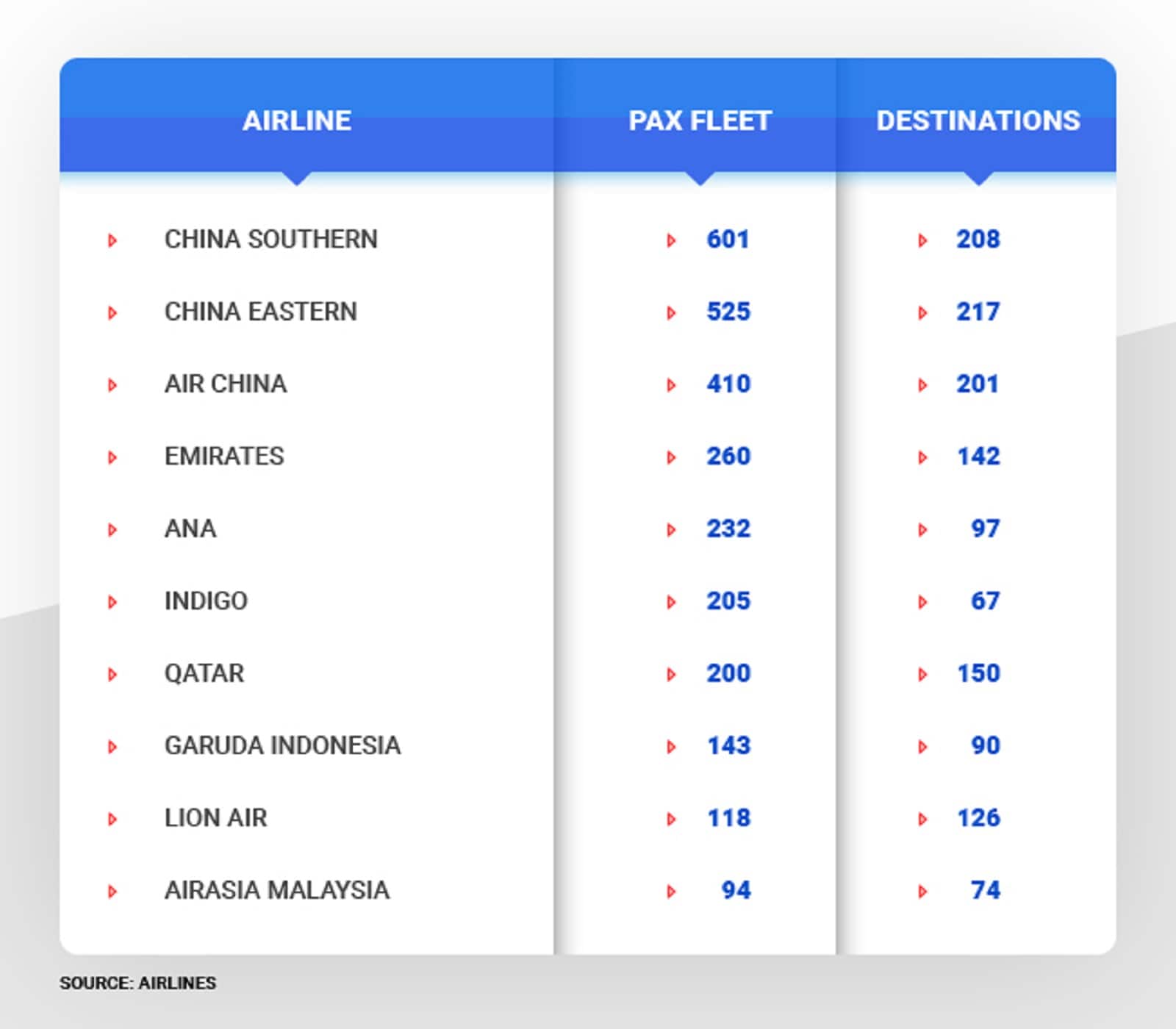
Task: Click the DESTINATIONS column header
Action: [978, 121]
